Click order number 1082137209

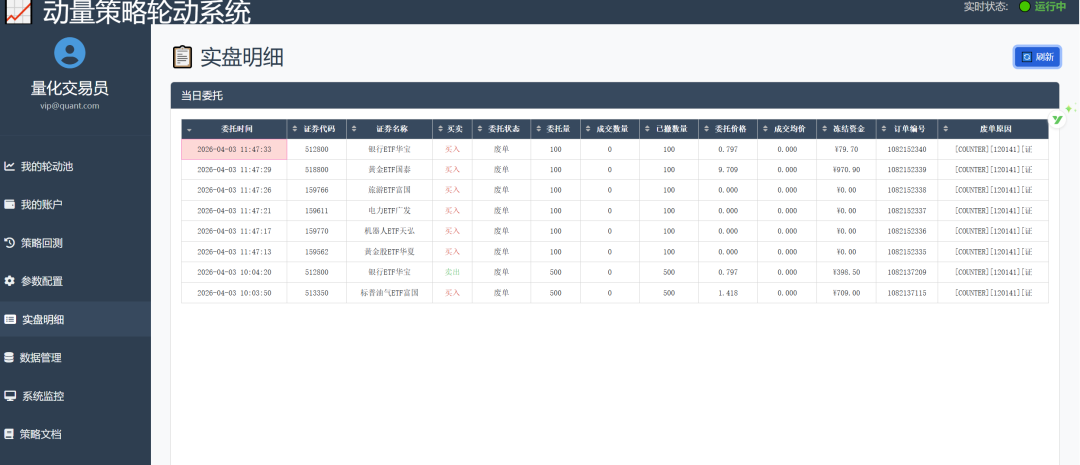(x=906, y=272)
